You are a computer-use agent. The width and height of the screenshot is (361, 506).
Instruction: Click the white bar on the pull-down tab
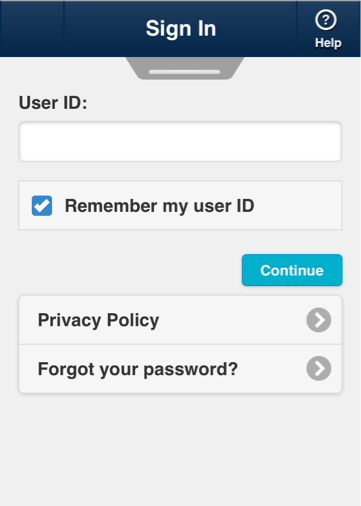pos(185,72)
